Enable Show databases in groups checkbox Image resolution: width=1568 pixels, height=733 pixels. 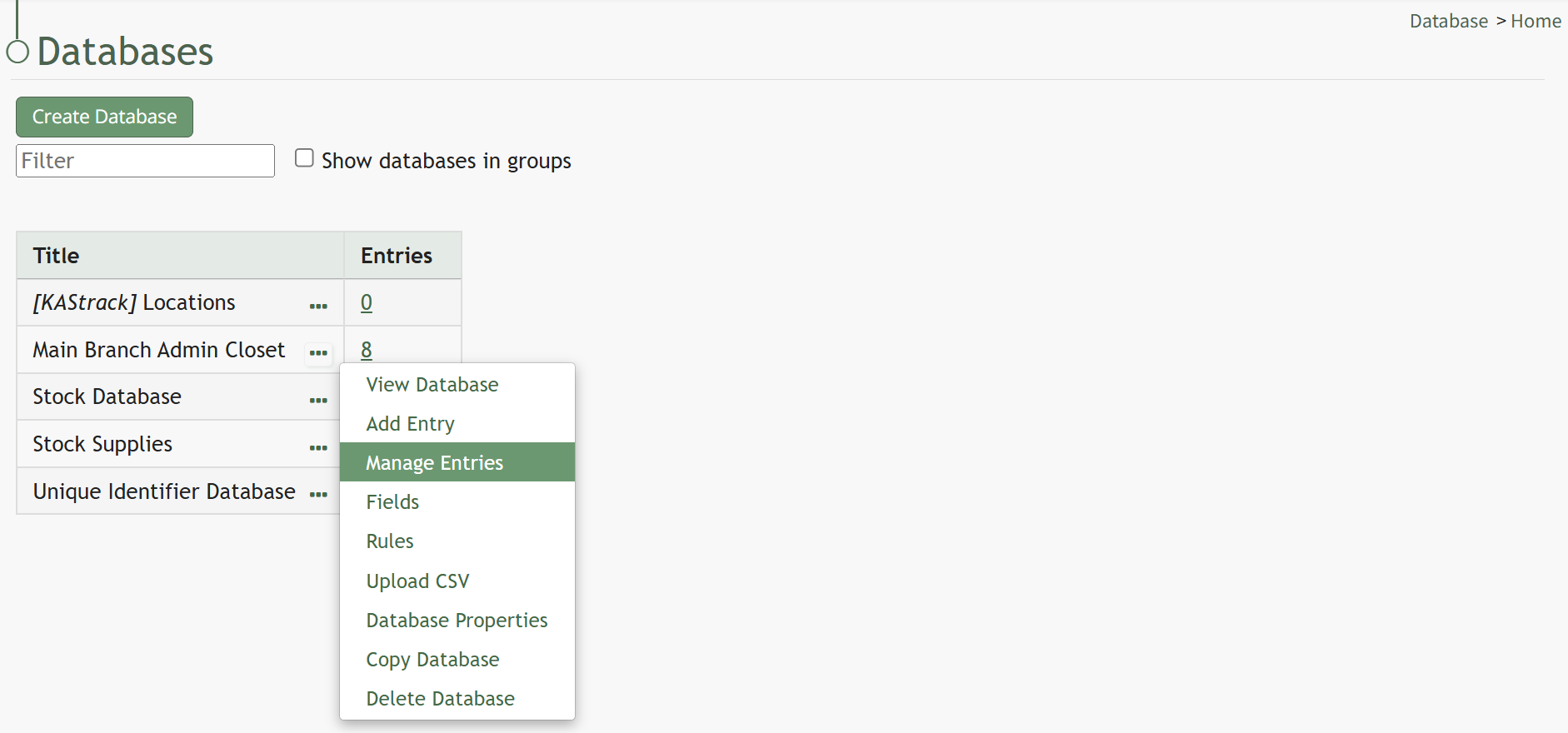click(x=305, y=158)
